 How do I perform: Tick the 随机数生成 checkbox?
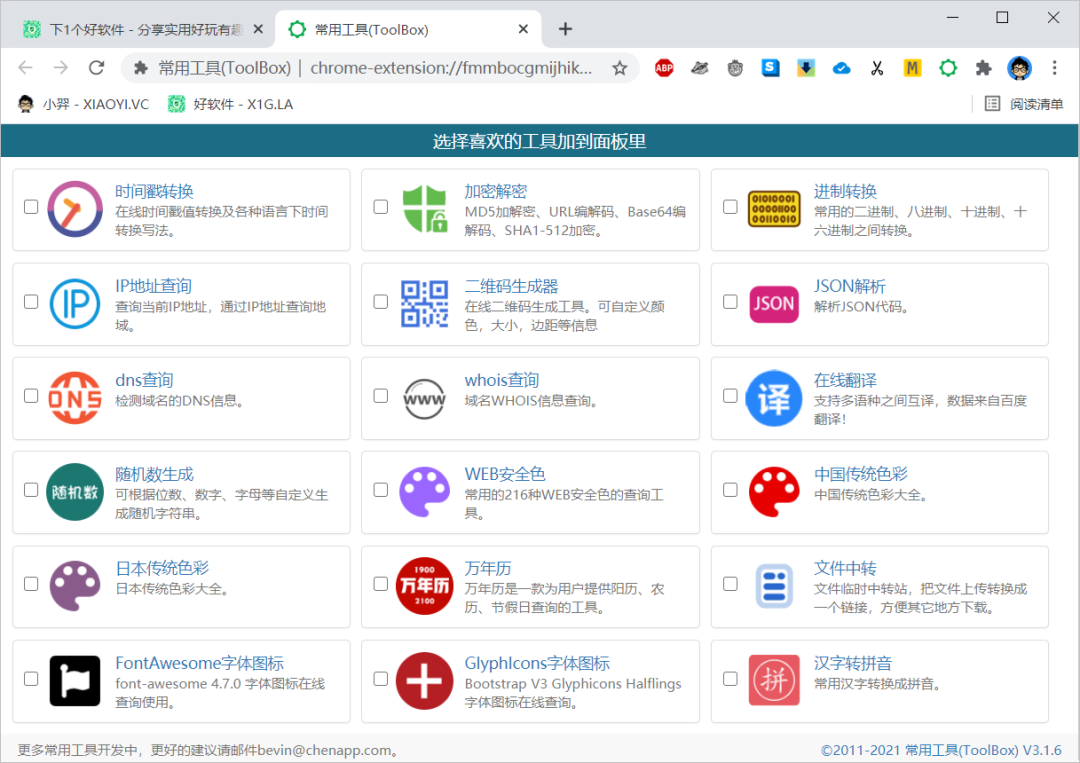(31, 490)
